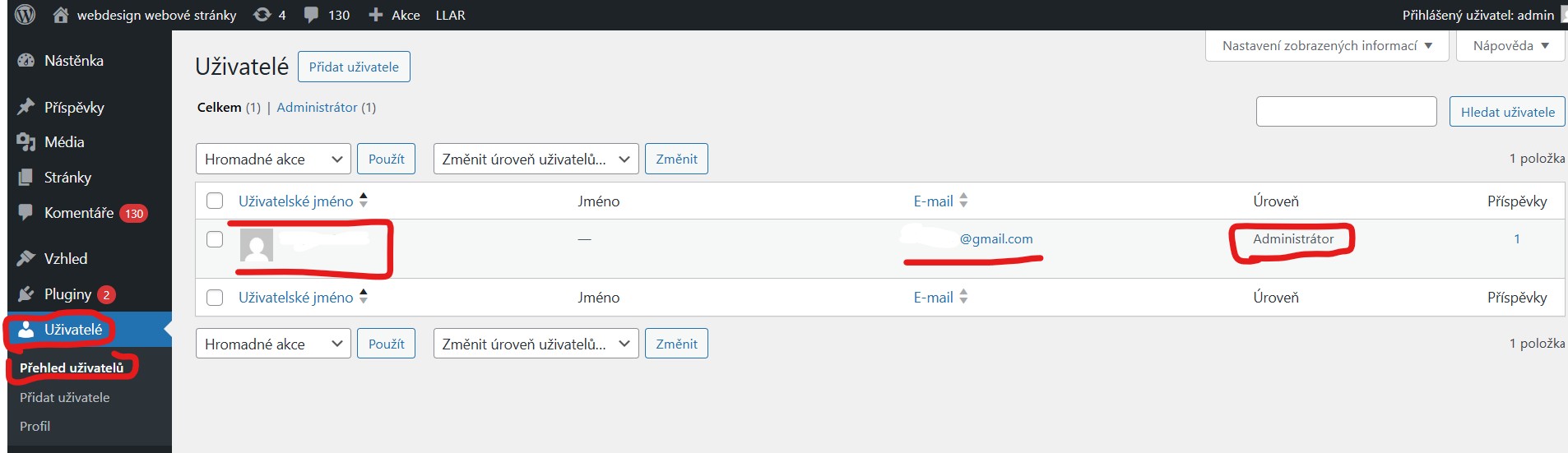
Task: Sort by E-mail column header
Action: click(x=934, y=201)
